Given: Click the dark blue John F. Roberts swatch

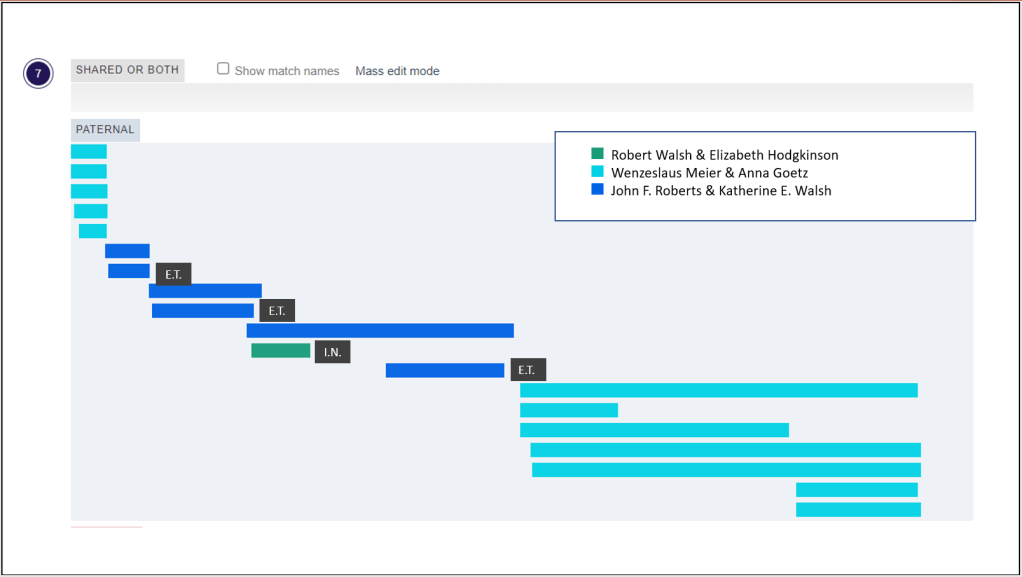Looking at the screenshot, I should [x=598, y=190].
